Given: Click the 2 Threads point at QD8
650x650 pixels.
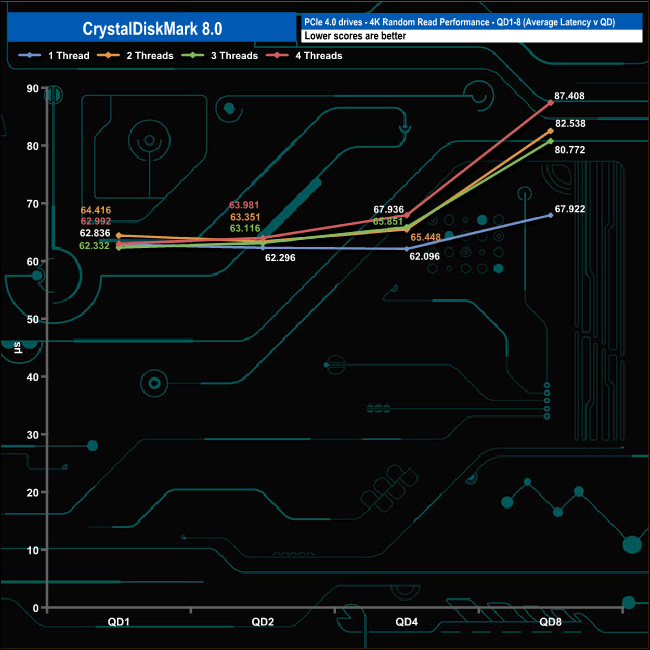Looking at the screenshot, I should pos(551,131).
